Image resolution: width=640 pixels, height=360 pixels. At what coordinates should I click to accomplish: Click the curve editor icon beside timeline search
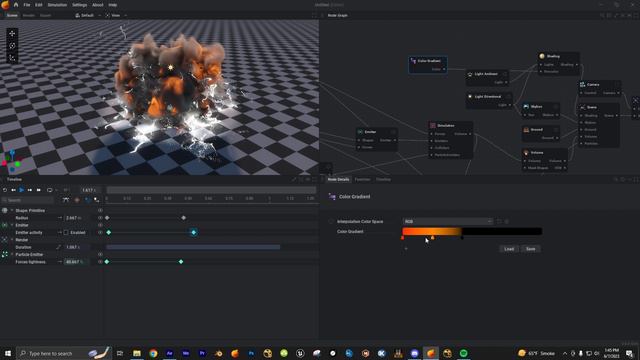(66, 200)
